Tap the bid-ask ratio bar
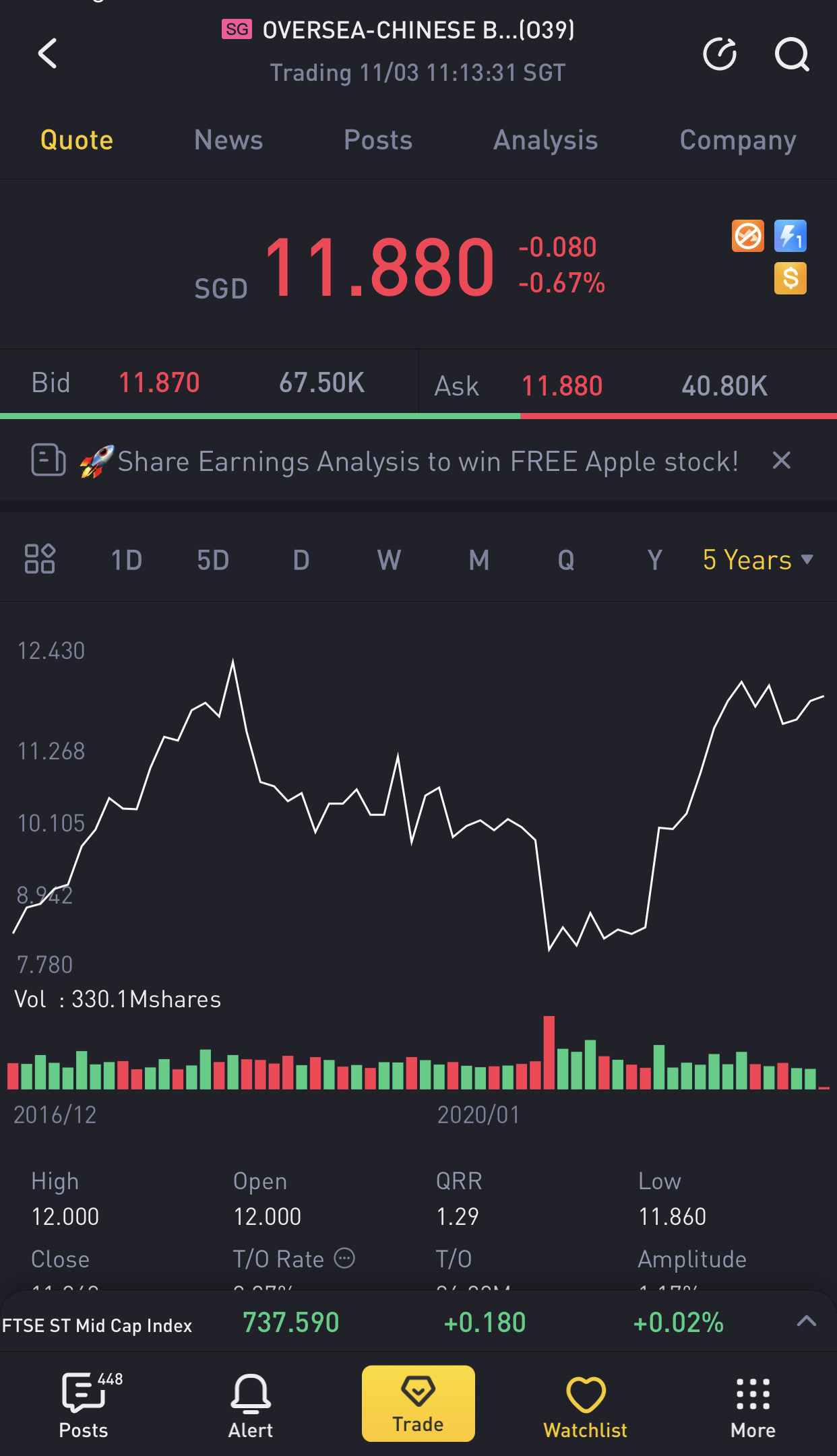 click(418, 416)
